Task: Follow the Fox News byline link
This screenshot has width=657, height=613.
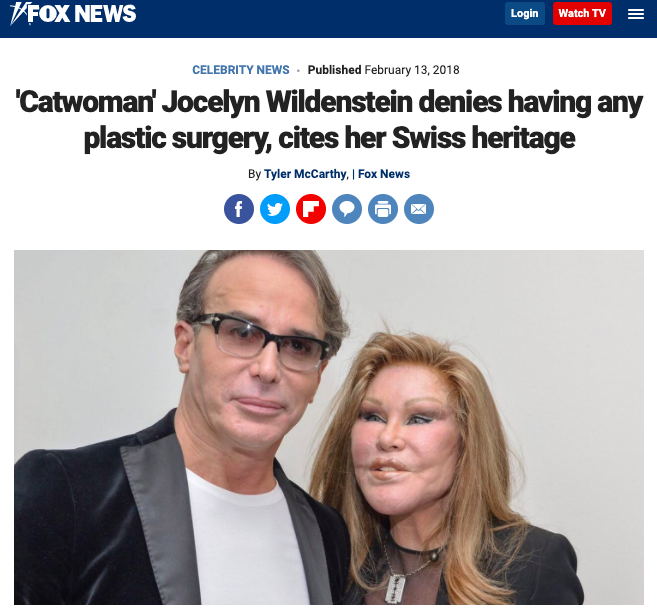Action: pos(384,174)
